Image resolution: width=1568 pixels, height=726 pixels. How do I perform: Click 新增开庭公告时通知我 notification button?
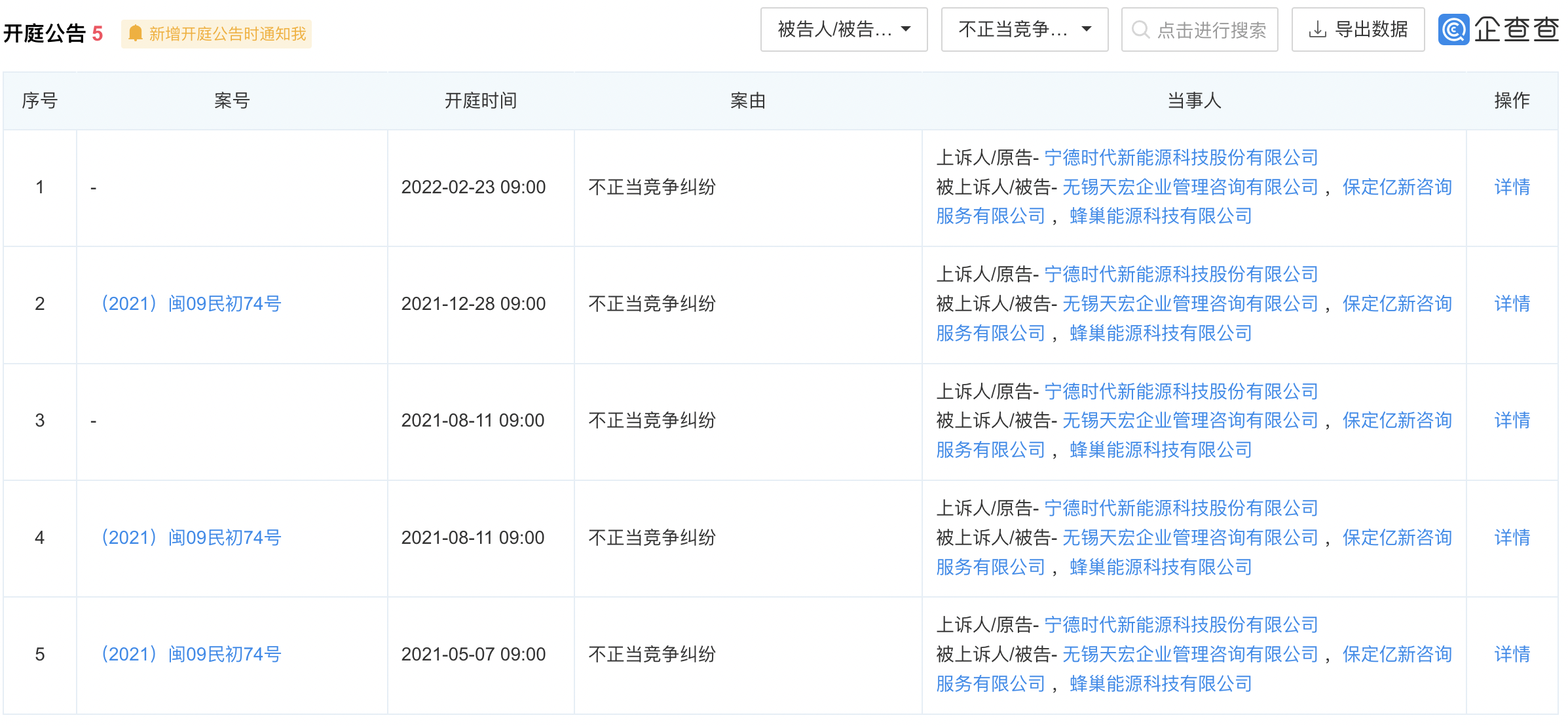216,33
